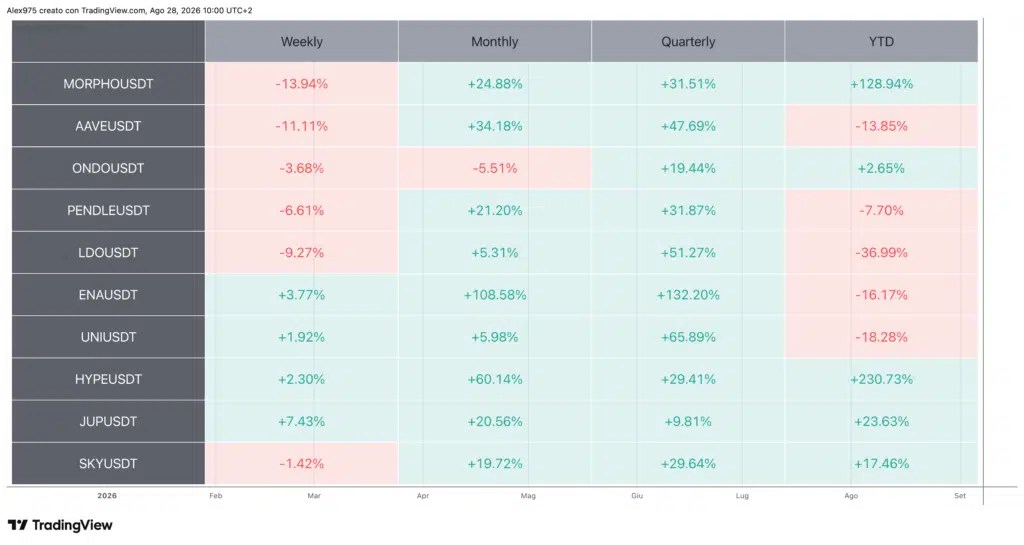Open the AAVEUSDT row label
1024x545 pixels.
(108, 126)
